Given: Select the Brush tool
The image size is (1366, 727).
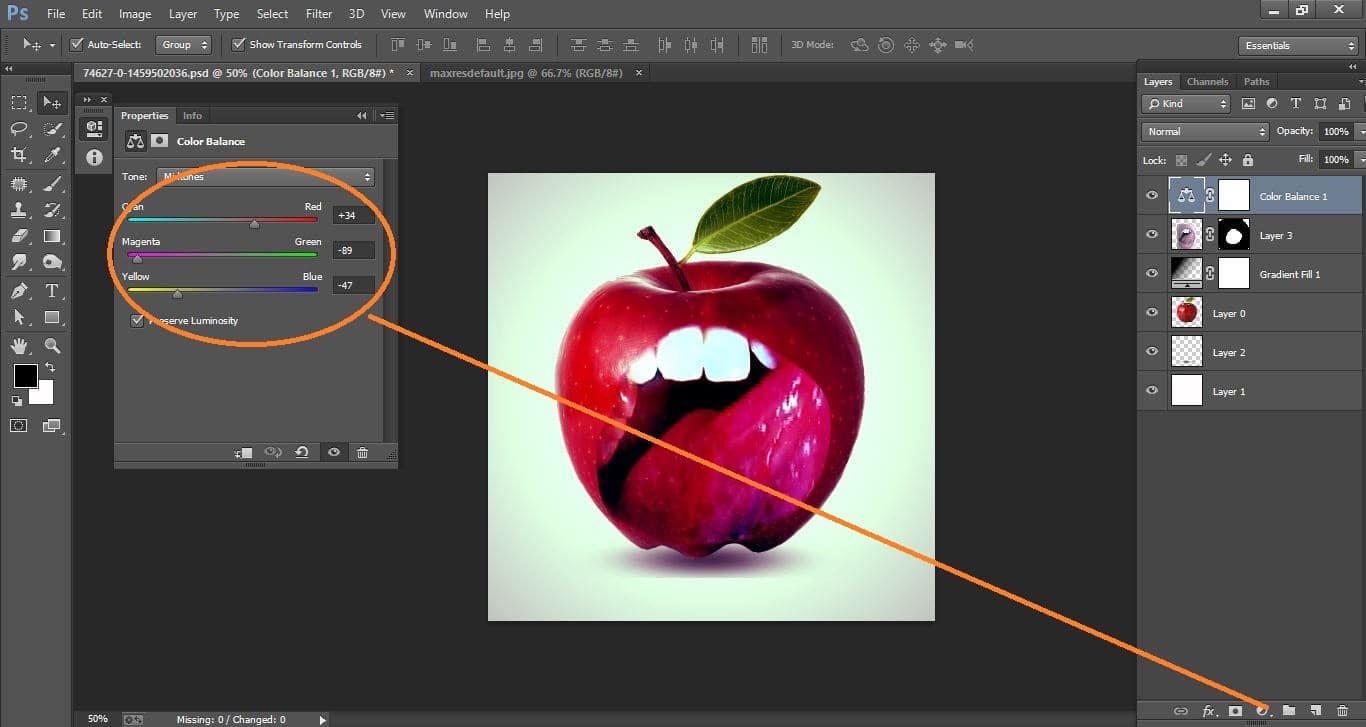Looking at the screenshot, I should (x=52, y=182).
